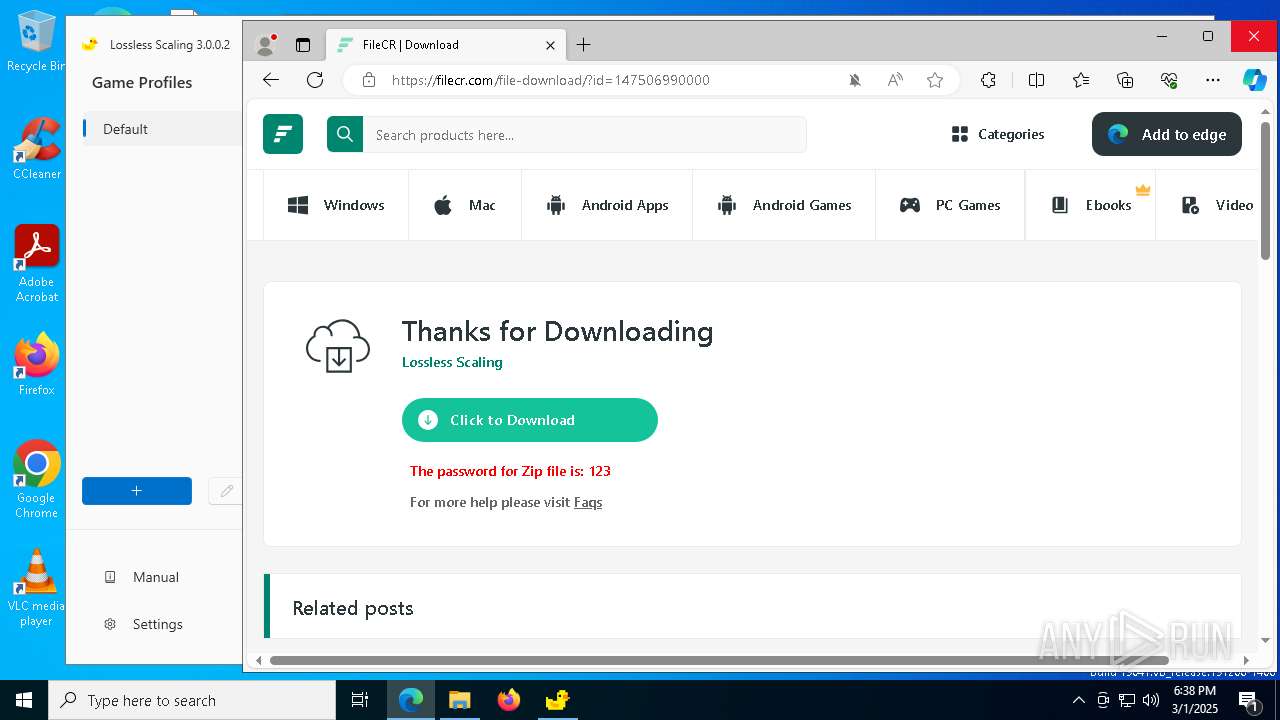This screenshot has height=720, width=1280.
Task: Click the green search magnifier icon
Action: [x=345, y=134]
